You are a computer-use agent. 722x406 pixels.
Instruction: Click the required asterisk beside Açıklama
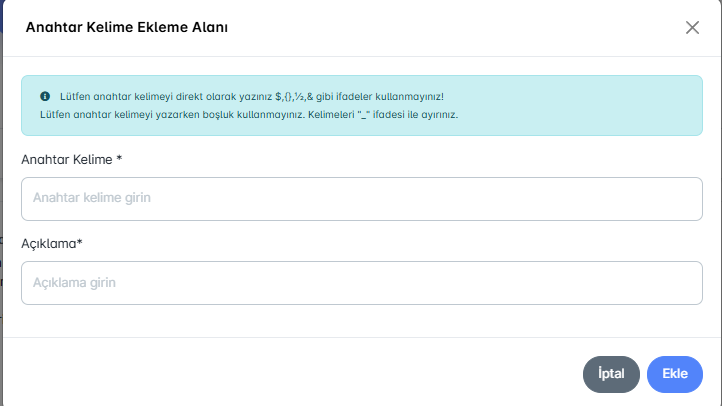pyautogui.click(x=79, y=243)
